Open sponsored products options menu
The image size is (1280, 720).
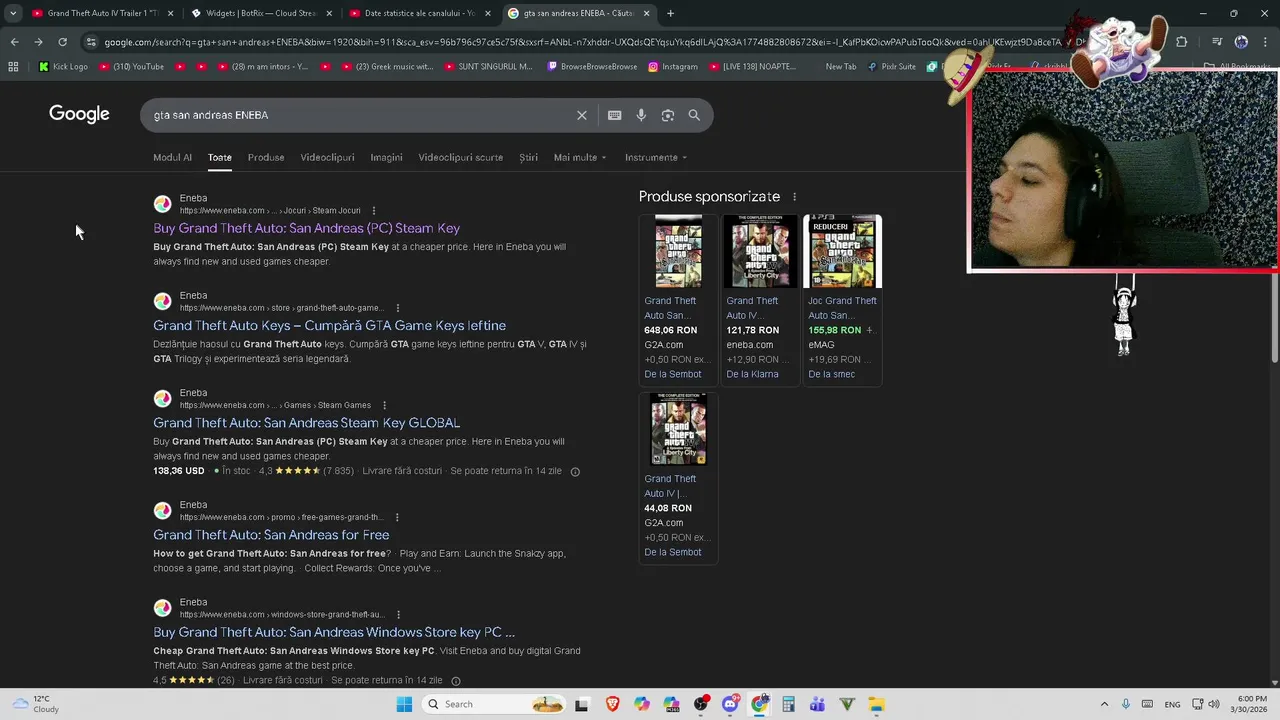[795, 197]
